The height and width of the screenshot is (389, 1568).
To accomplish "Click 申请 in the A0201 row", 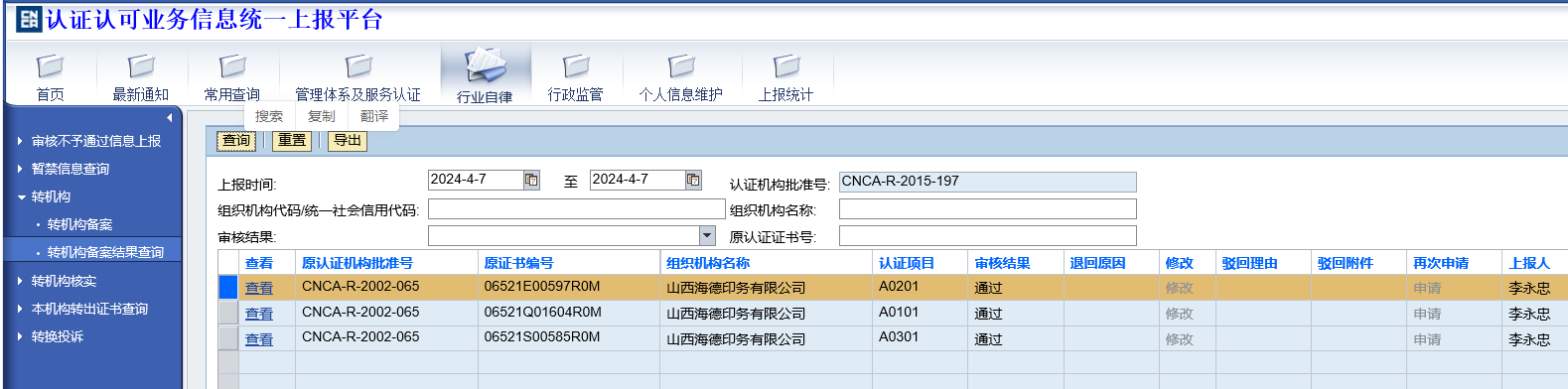I will 1427,288.
